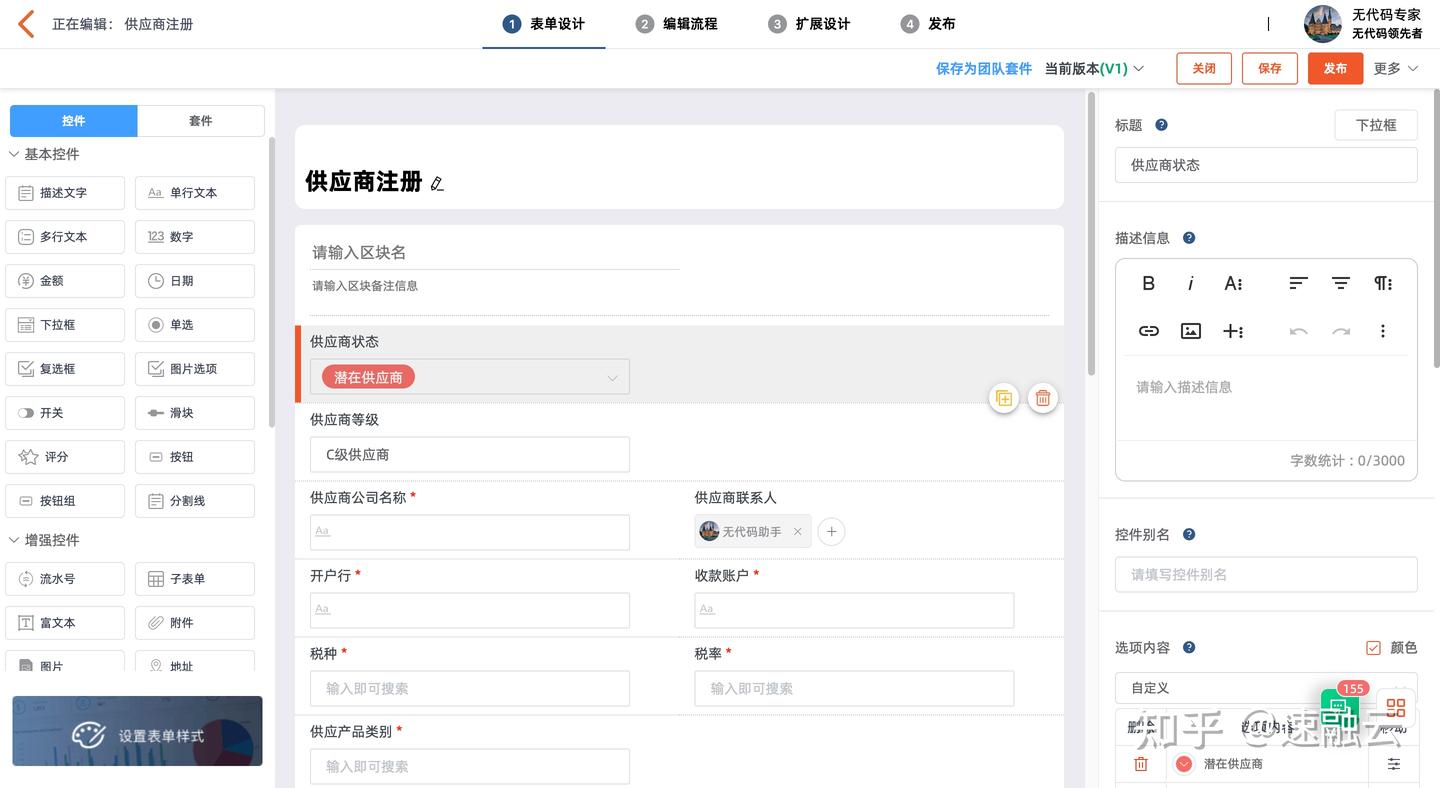1440x788 pixels.
Task: Toggle bold in the description toolbar
Action: coord(1148,283)
